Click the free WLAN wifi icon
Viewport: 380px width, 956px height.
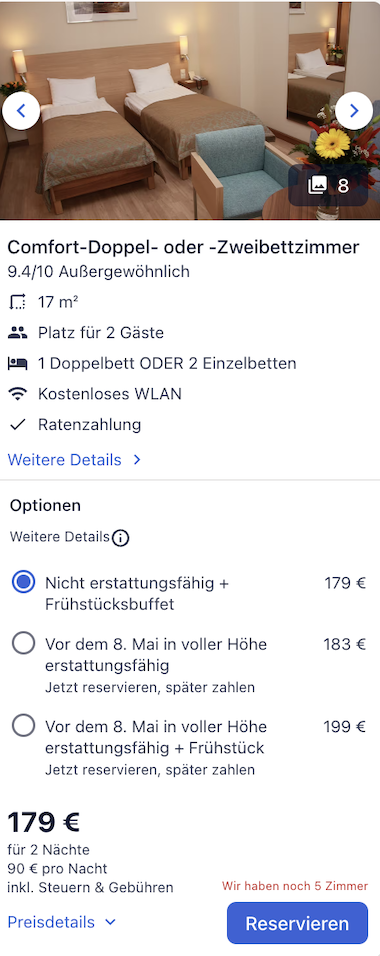tap(18, 394)
